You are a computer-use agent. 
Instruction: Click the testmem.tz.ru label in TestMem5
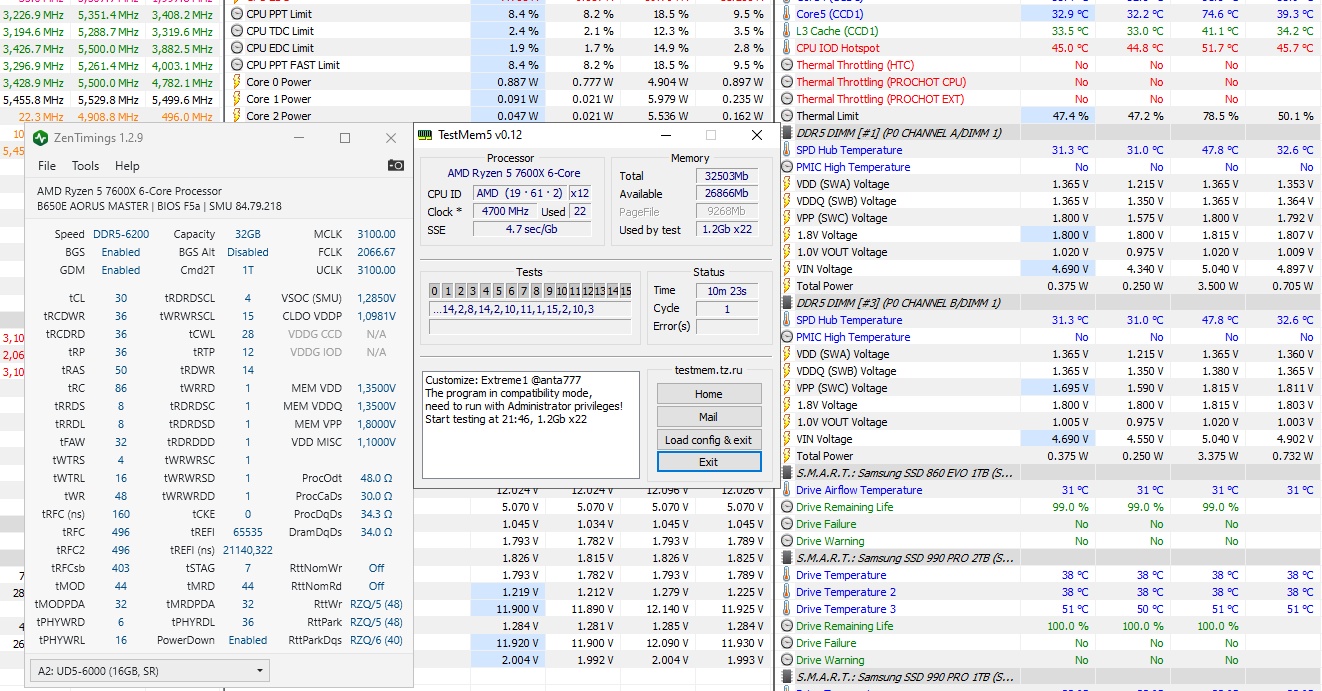(x=709, y=370)
